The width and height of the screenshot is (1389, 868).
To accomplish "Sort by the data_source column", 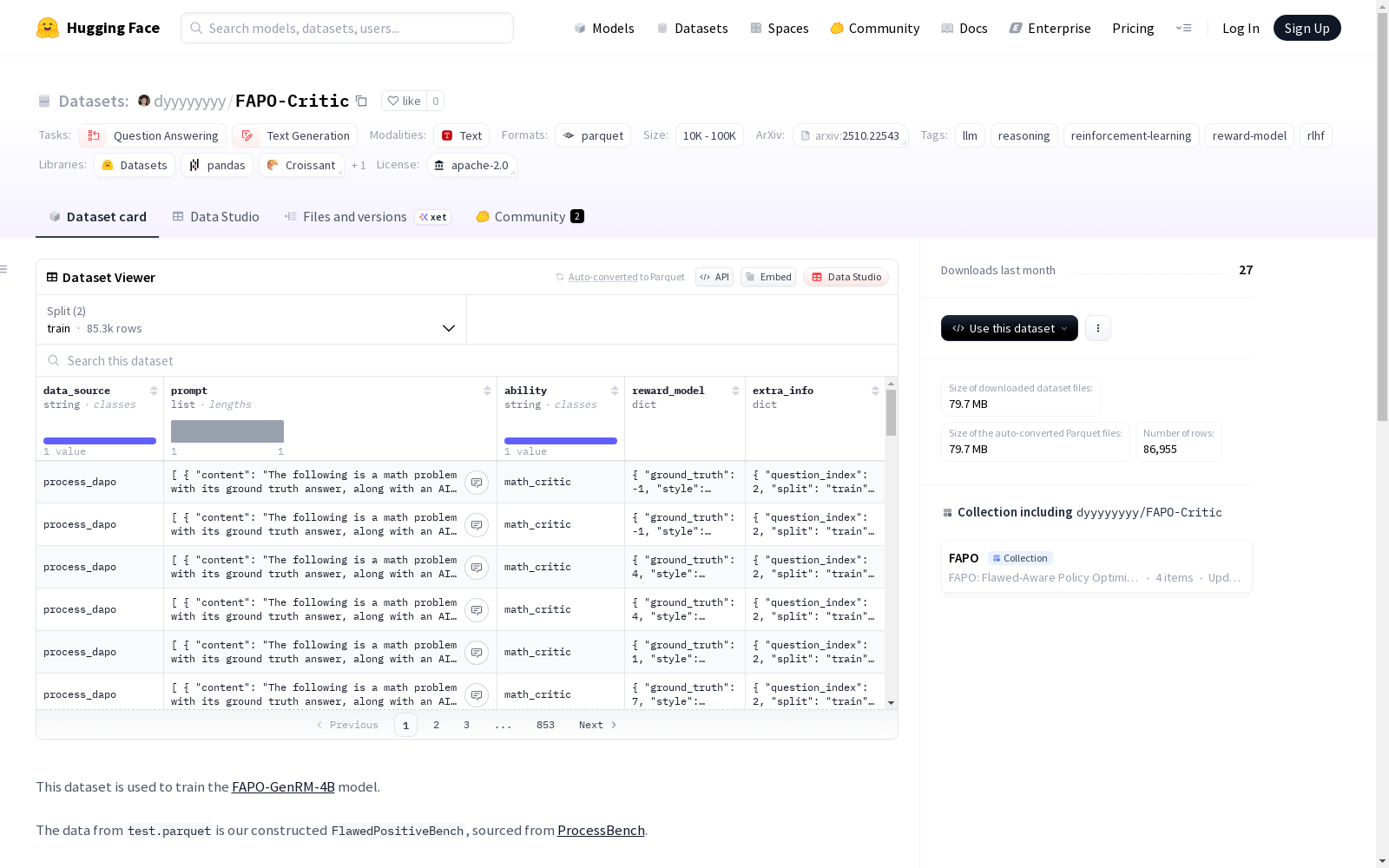I will (x=154, y=391).
